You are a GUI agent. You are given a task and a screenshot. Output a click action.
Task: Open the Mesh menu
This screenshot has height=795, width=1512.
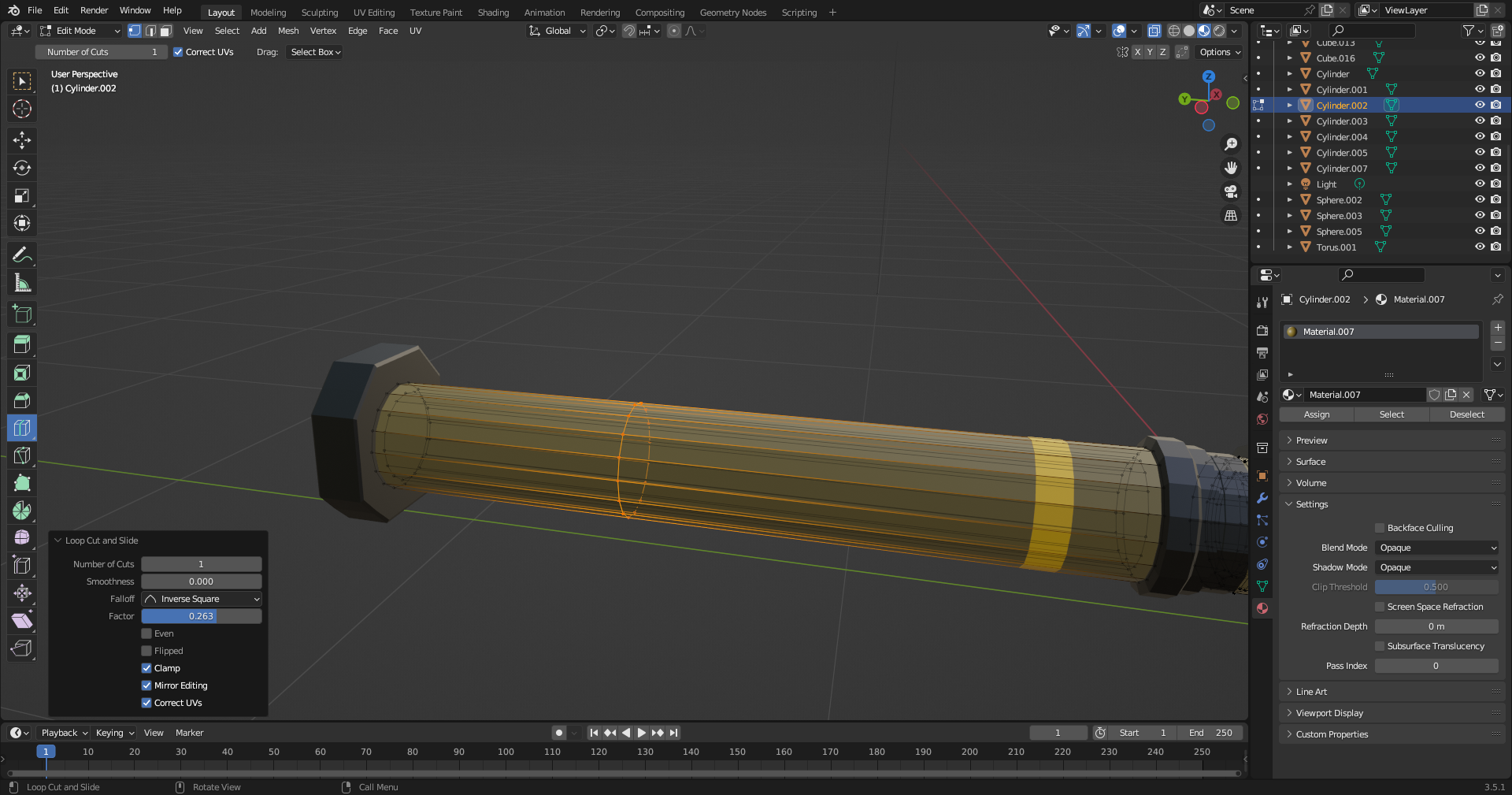pos(288,31)
